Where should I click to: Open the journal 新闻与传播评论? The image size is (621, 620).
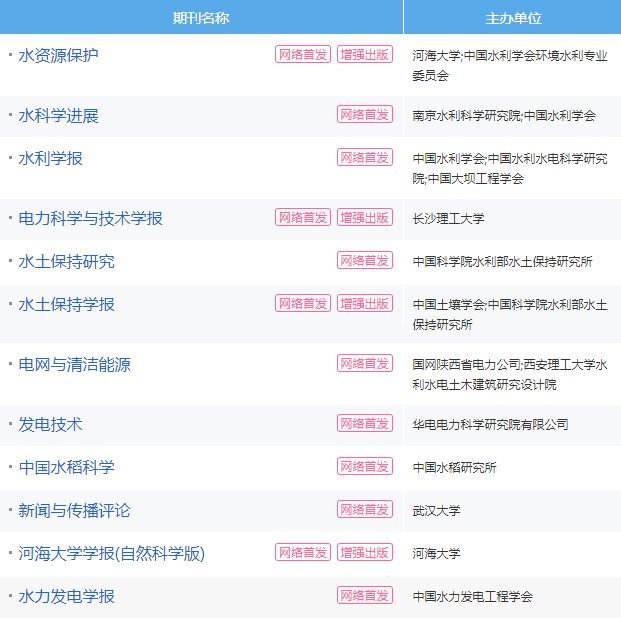point(74,510)
